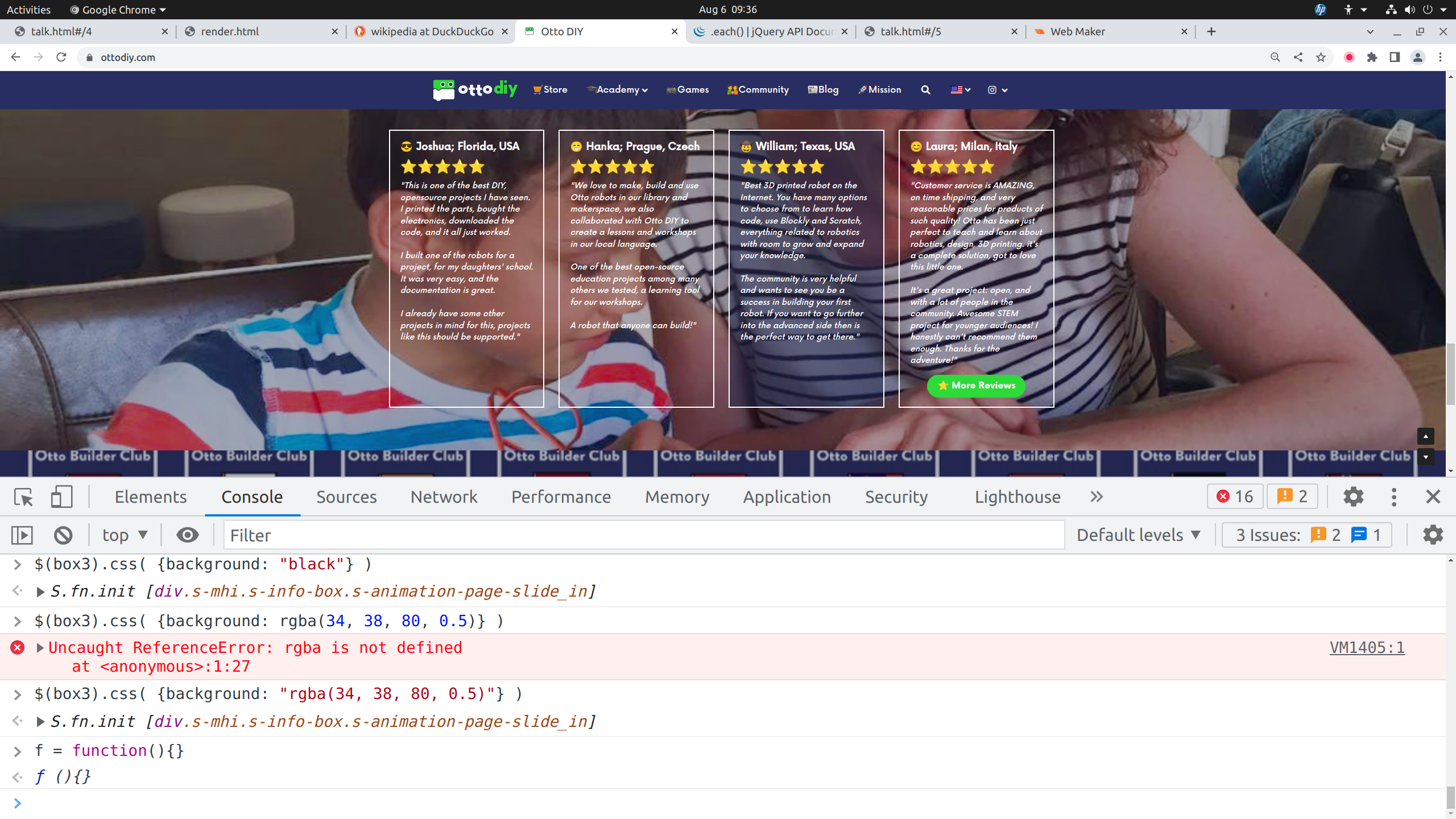The image size is (1456, 819).
Task: Toggle the device toolbar icon
Action: [61, 497]
